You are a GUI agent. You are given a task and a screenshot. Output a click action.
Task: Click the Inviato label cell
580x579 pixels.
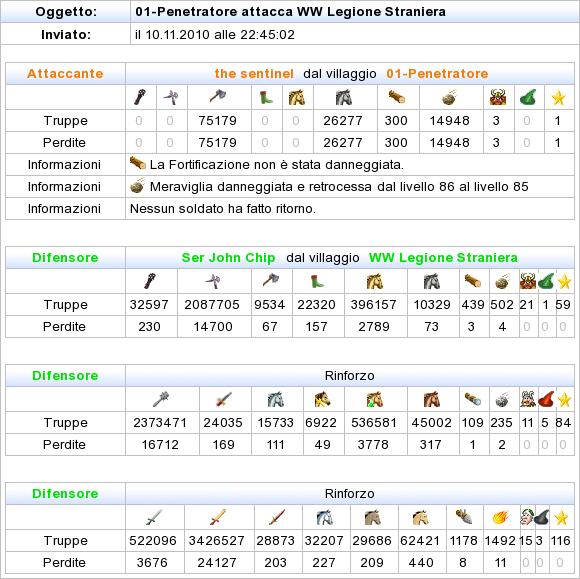[65, 34]
